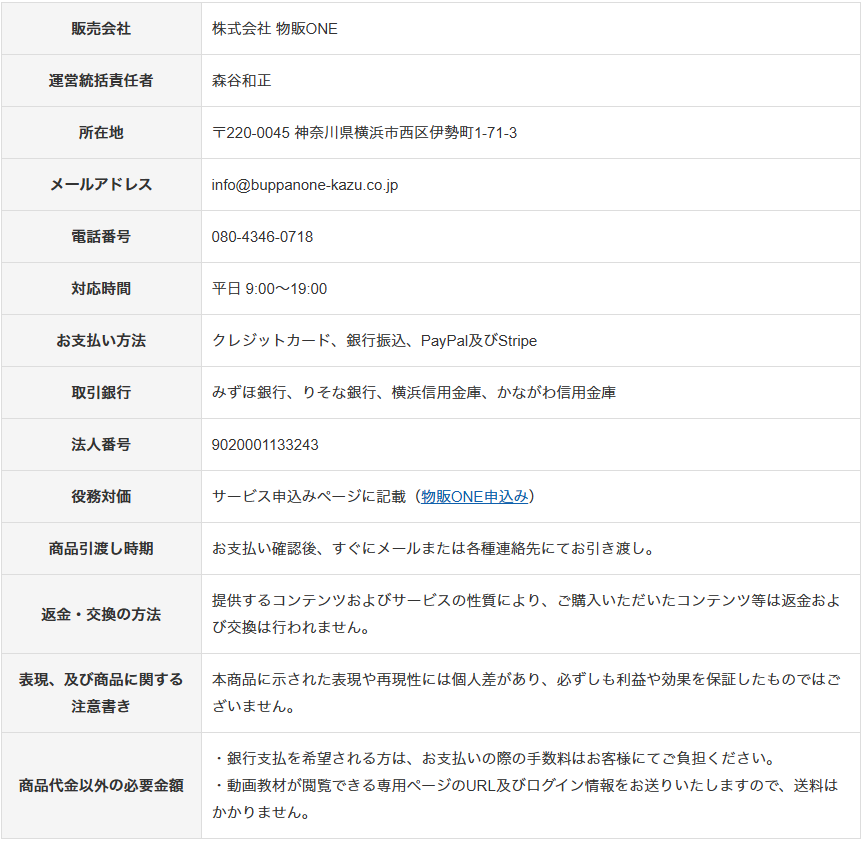Click the 販売会社 header cell
862x842 pixels.
click(x=101, y=29)
